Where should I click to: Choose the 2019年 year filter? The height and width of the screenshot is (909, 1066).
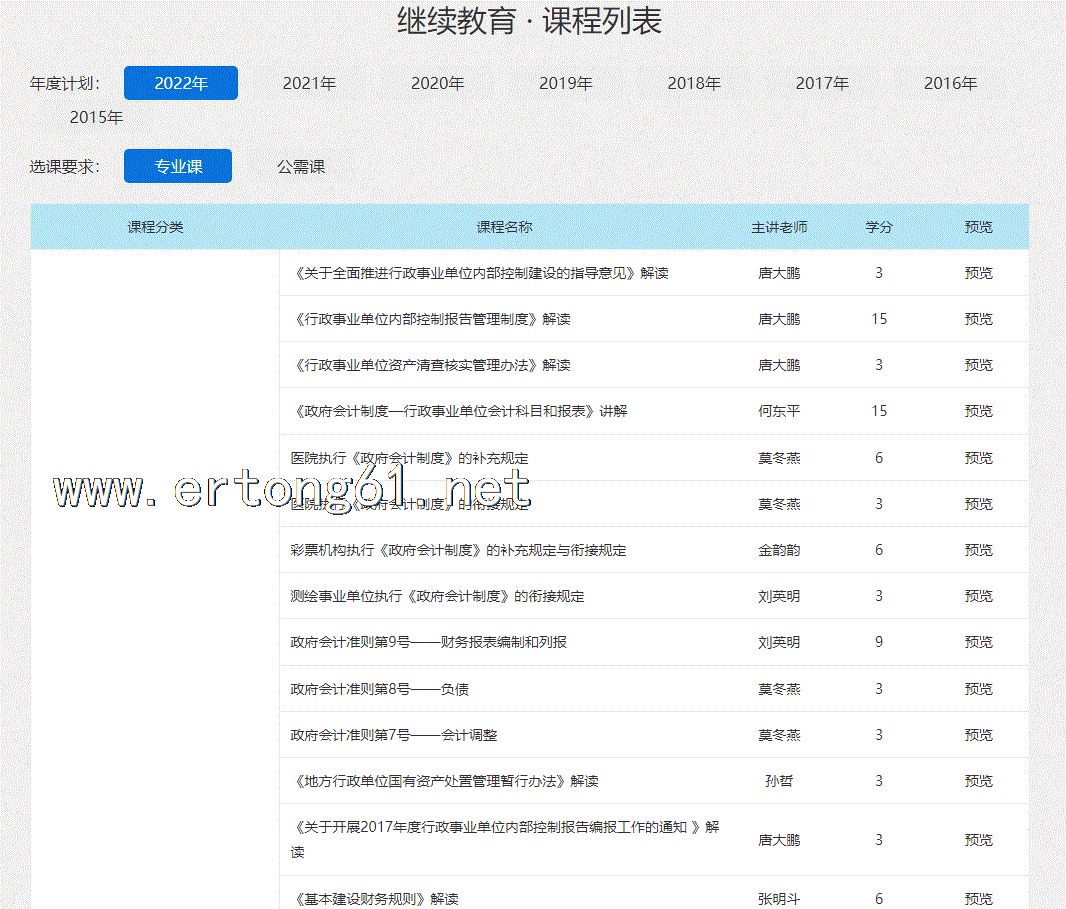coord(566,83)
